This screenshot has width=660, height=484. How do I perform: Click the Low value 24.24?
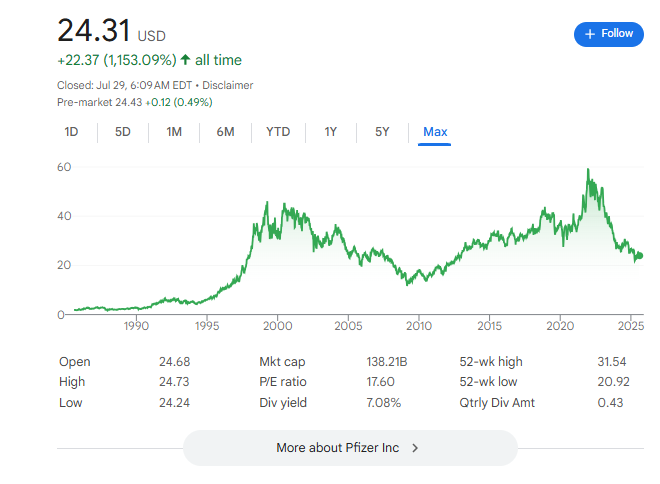pyautogui.click(x=174, y=403)
